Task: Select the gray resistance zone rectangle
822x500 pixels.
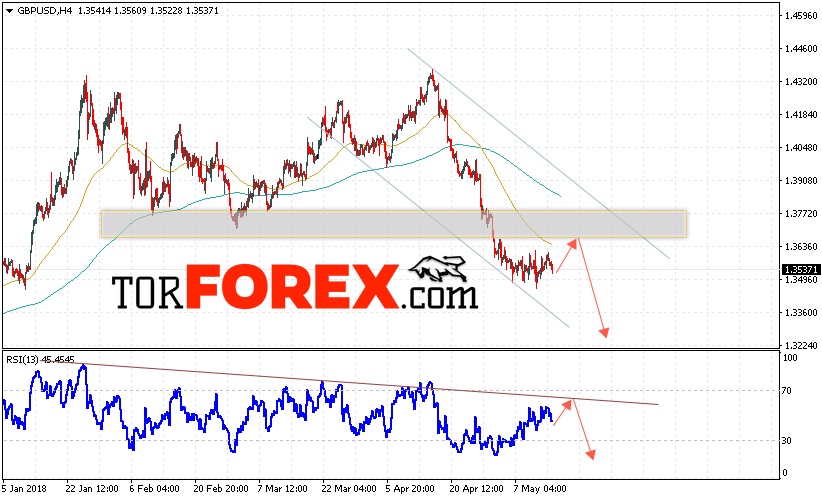Action: (394, 224)
